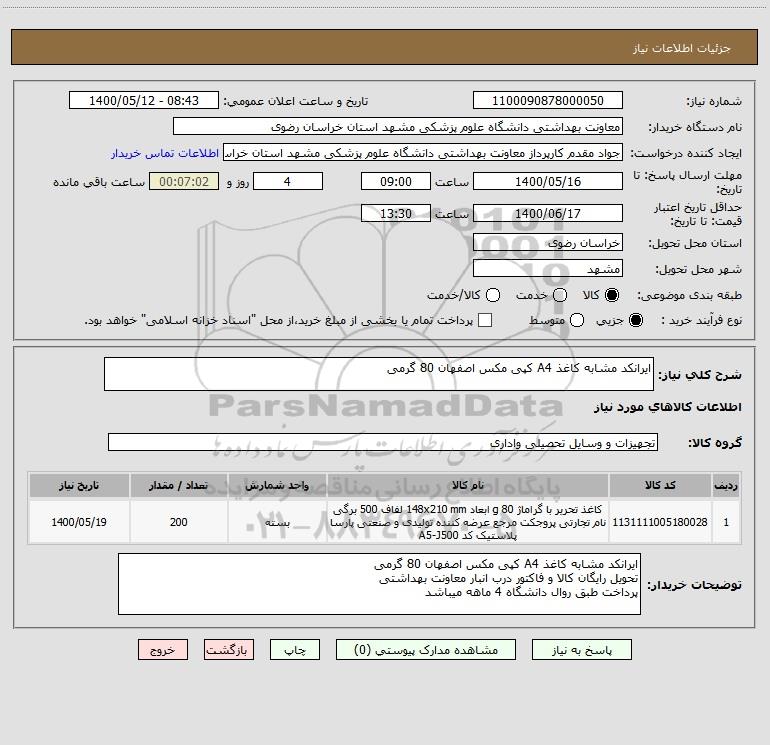
Task: Click the remaining time countdown 00:07:02
Action: click(184, 182)
